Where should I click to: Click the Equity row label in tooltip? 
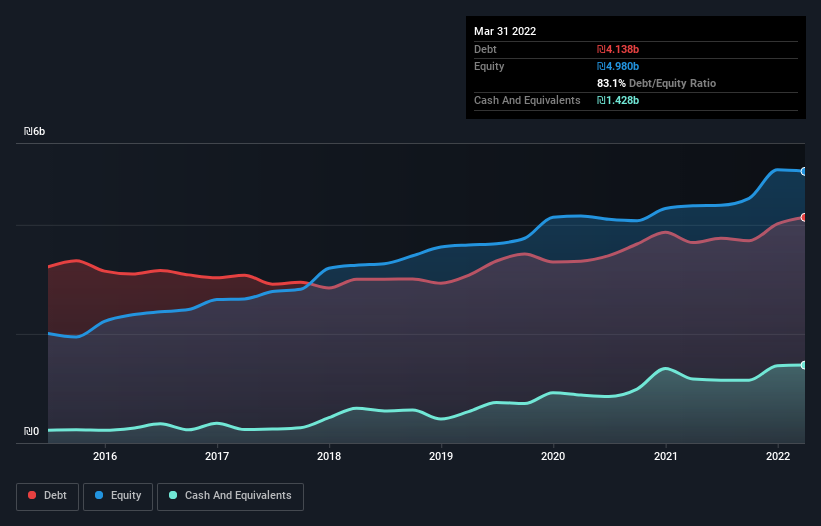(489, 66)
